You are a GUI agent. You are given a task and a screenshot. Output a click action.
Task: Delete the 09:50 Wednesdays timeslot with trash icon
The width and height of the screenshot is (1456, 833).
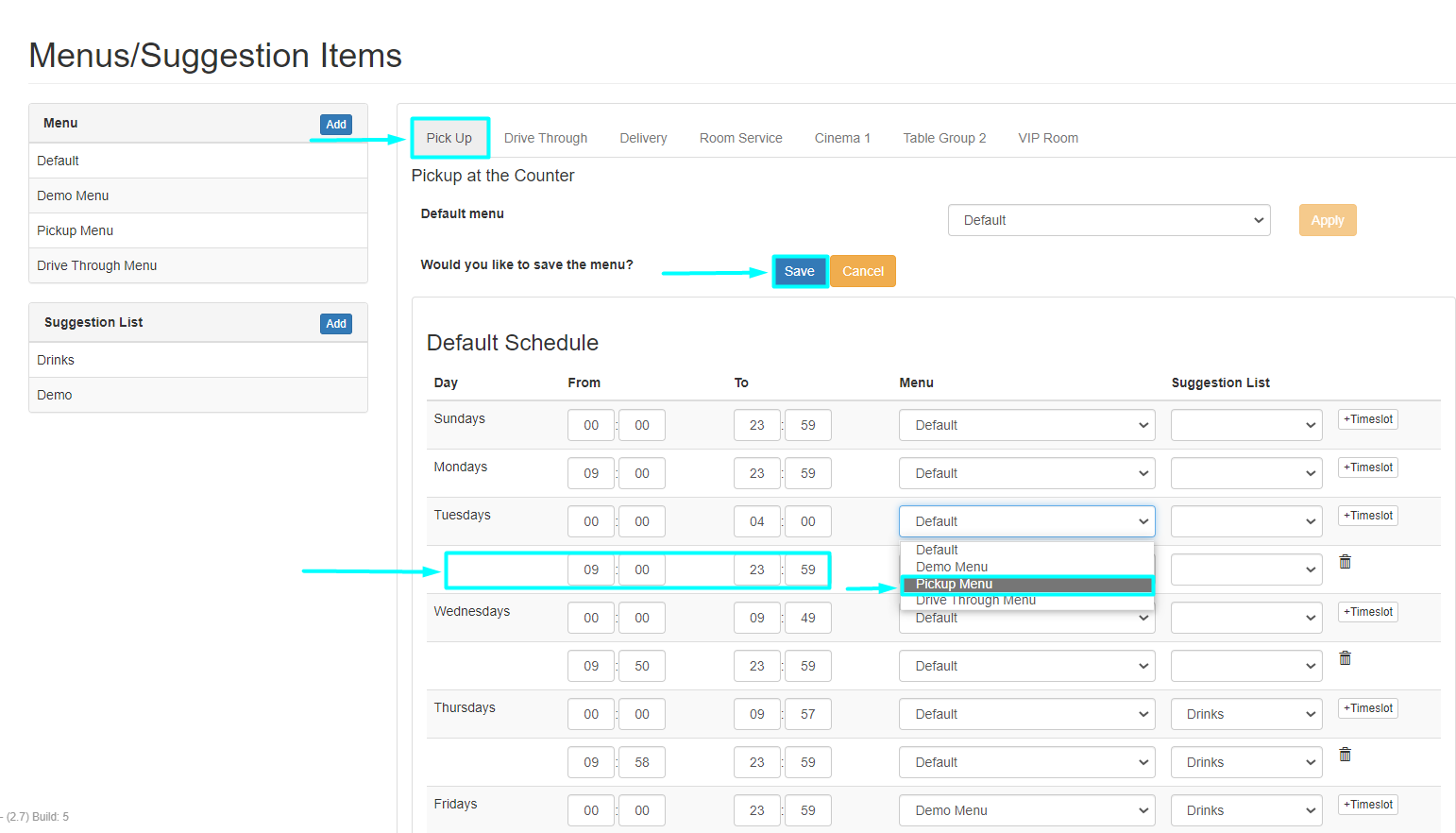click(1345, 658)
